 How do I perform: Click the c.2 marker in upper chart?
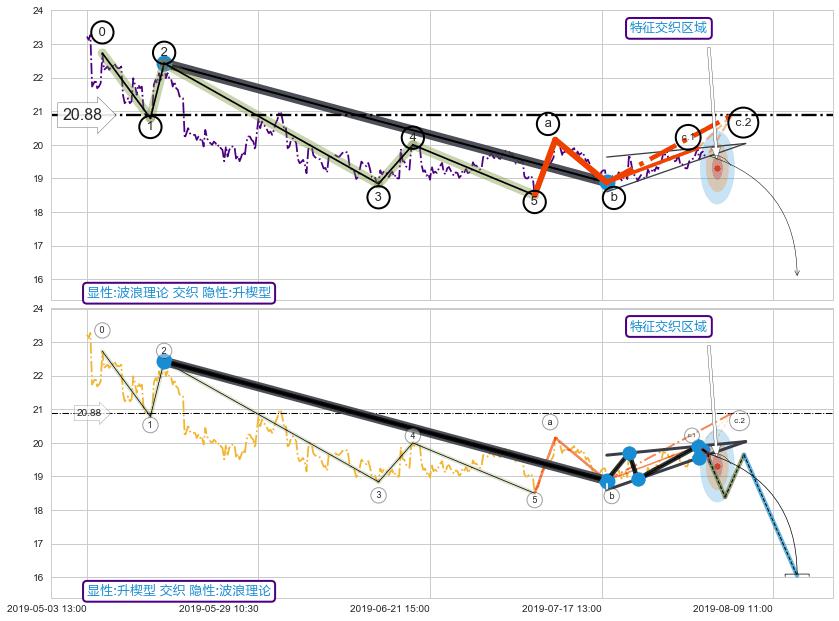click(742, 122)
